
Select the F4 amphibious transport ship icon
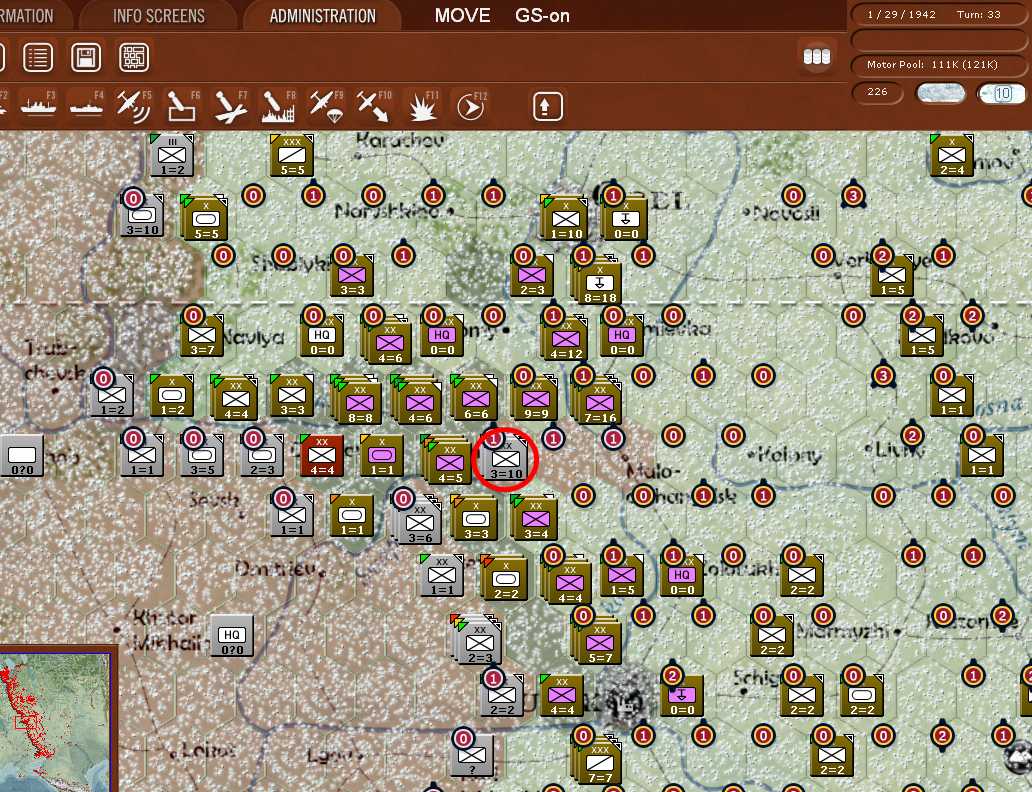[x=87, y=107]
